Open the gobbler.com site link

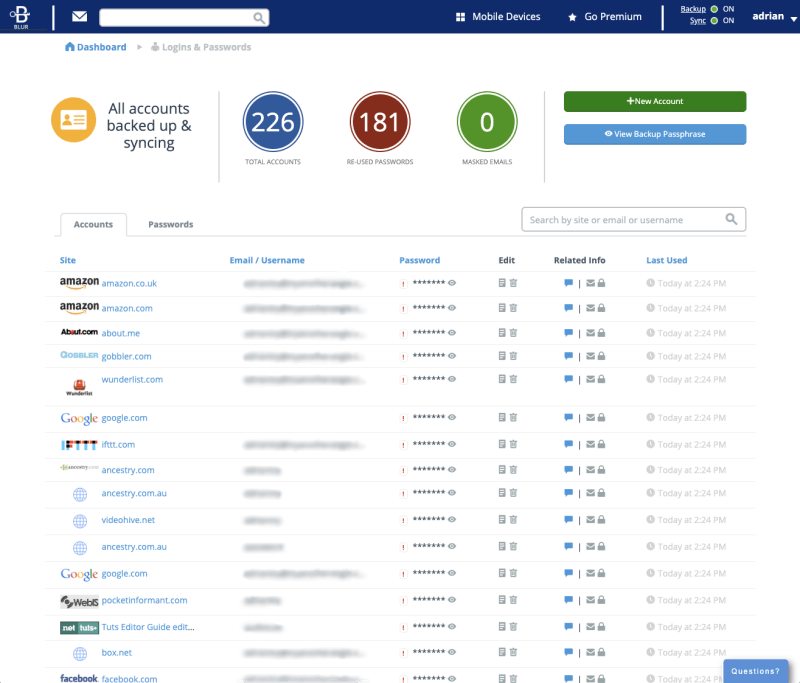[x=127, y=356]
